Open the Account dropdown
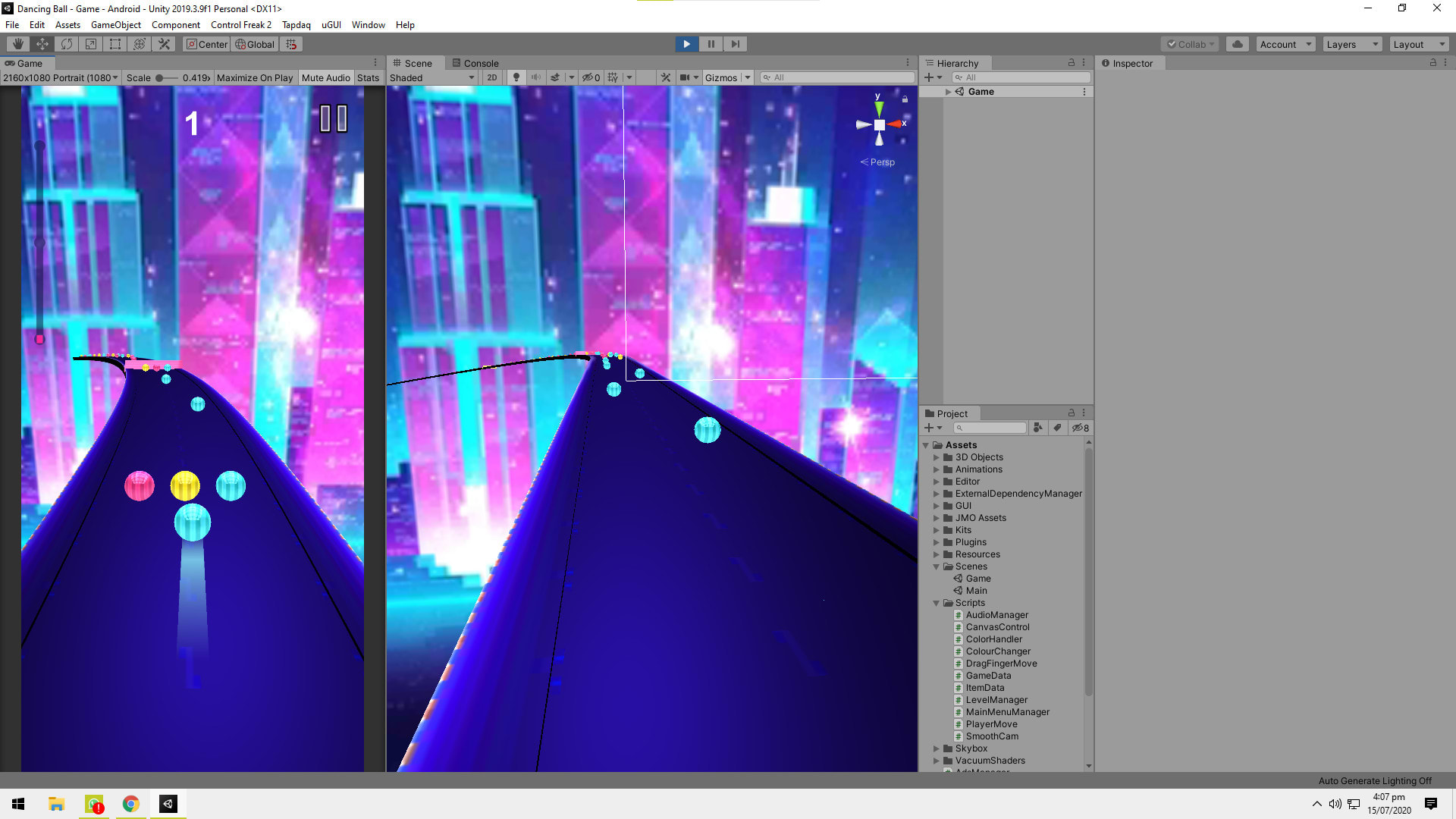The width and height of the screenshot is (1456, 819). pyautogui.click(x=1285, y=44)
